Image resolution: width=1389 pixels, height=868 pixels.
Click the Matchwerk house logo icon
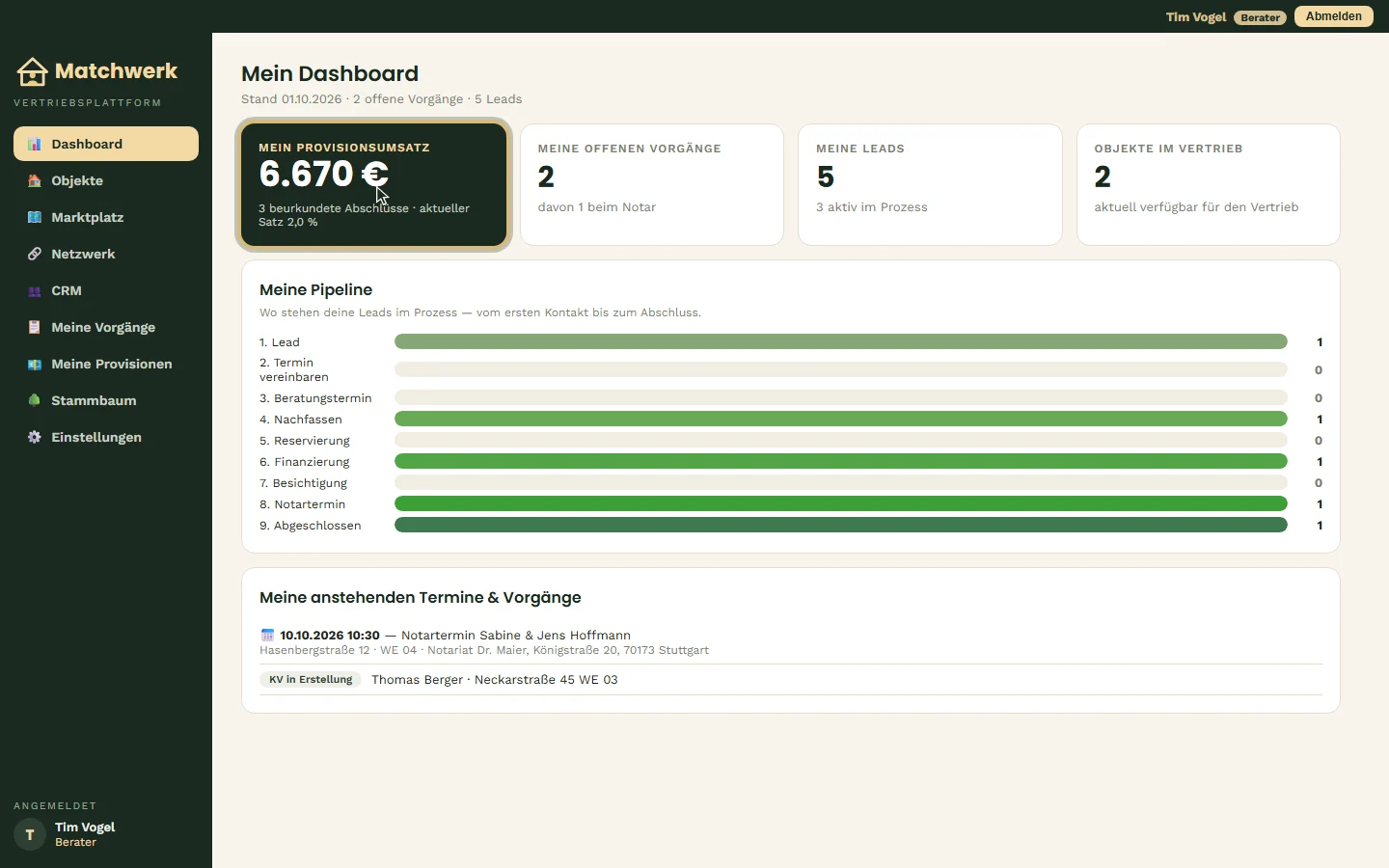coord(32,71)
